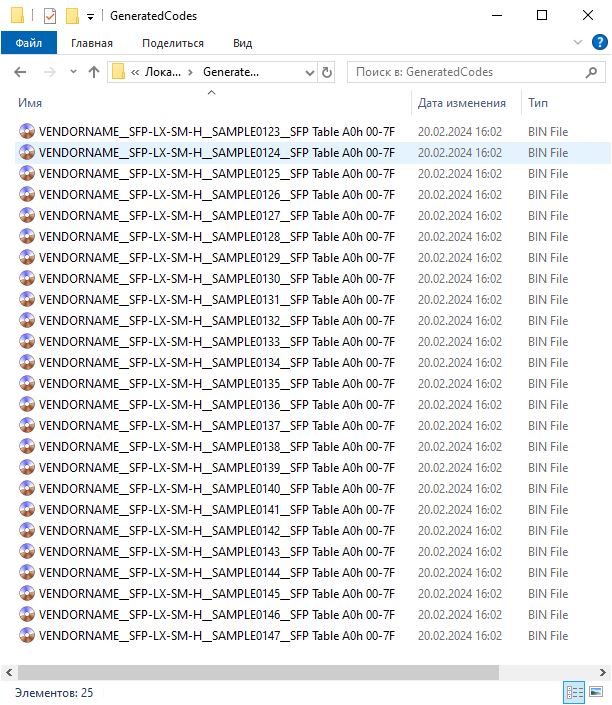Image resolution: width=612 pixels, height=705 pixels.
Task: Click the SAMPLE0130 file icon
Action: (x=27, y=278)
